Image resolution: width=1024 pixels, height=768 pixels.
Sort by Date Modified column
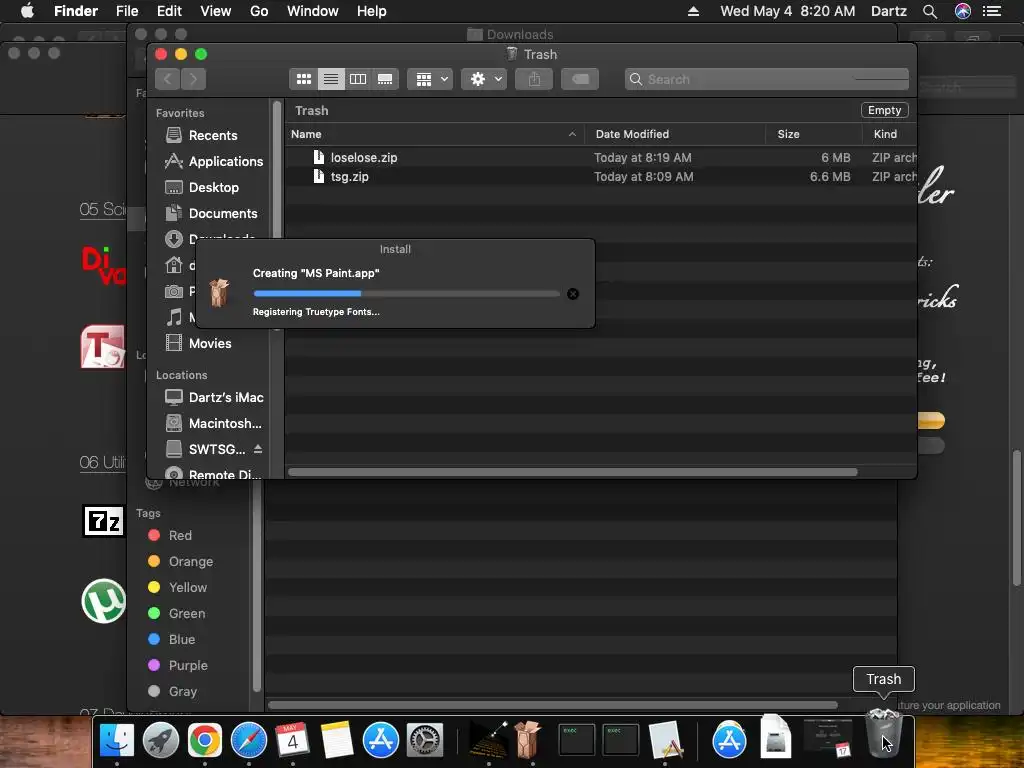(x=675, y=134)
